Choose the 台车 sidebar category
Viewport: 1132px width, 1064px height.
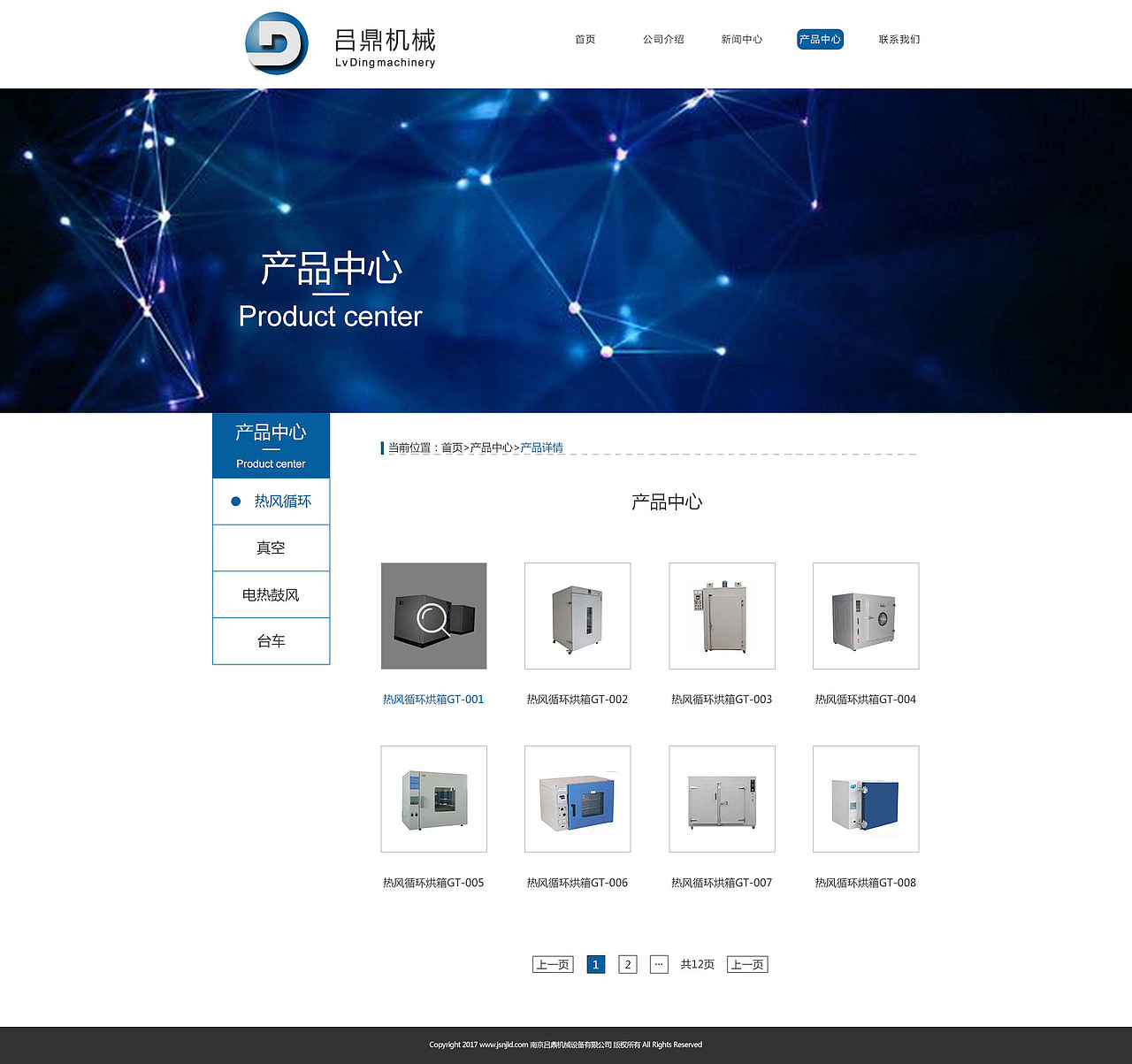coord(271,641)
